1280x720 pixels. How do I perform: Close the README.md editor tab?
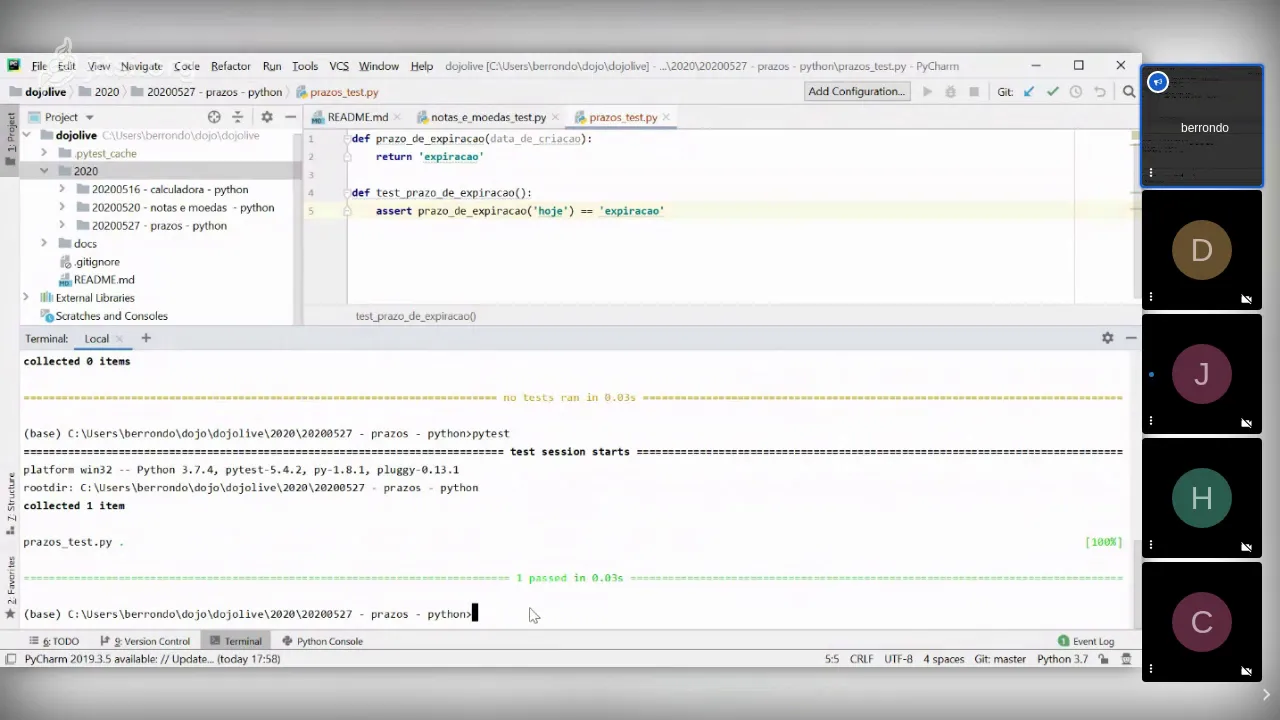click(x=398, y=117)
